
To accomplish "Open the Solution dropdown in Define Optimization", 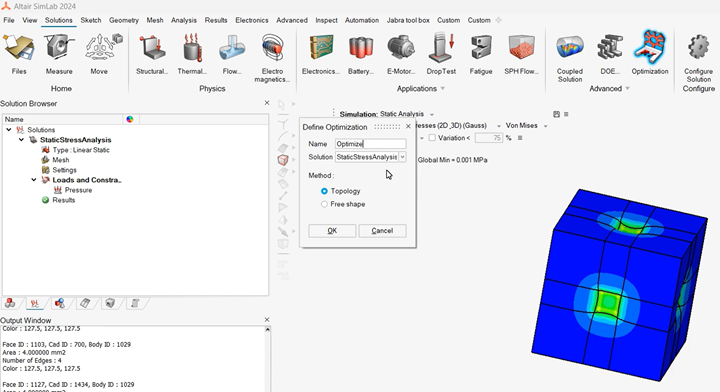I will pyautogui.click(x=402, y=157).
